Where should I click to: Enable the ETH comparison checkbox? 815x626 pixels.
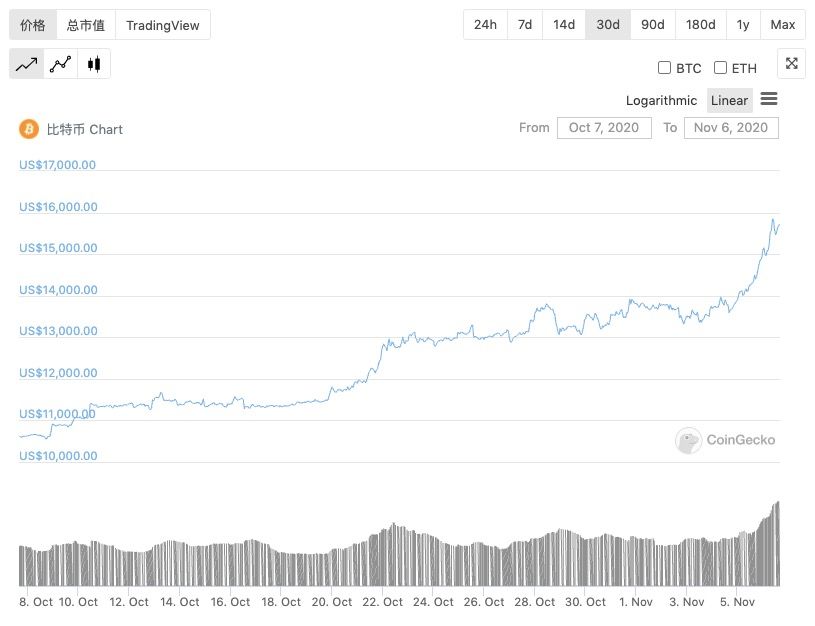(x=720, y=68)
